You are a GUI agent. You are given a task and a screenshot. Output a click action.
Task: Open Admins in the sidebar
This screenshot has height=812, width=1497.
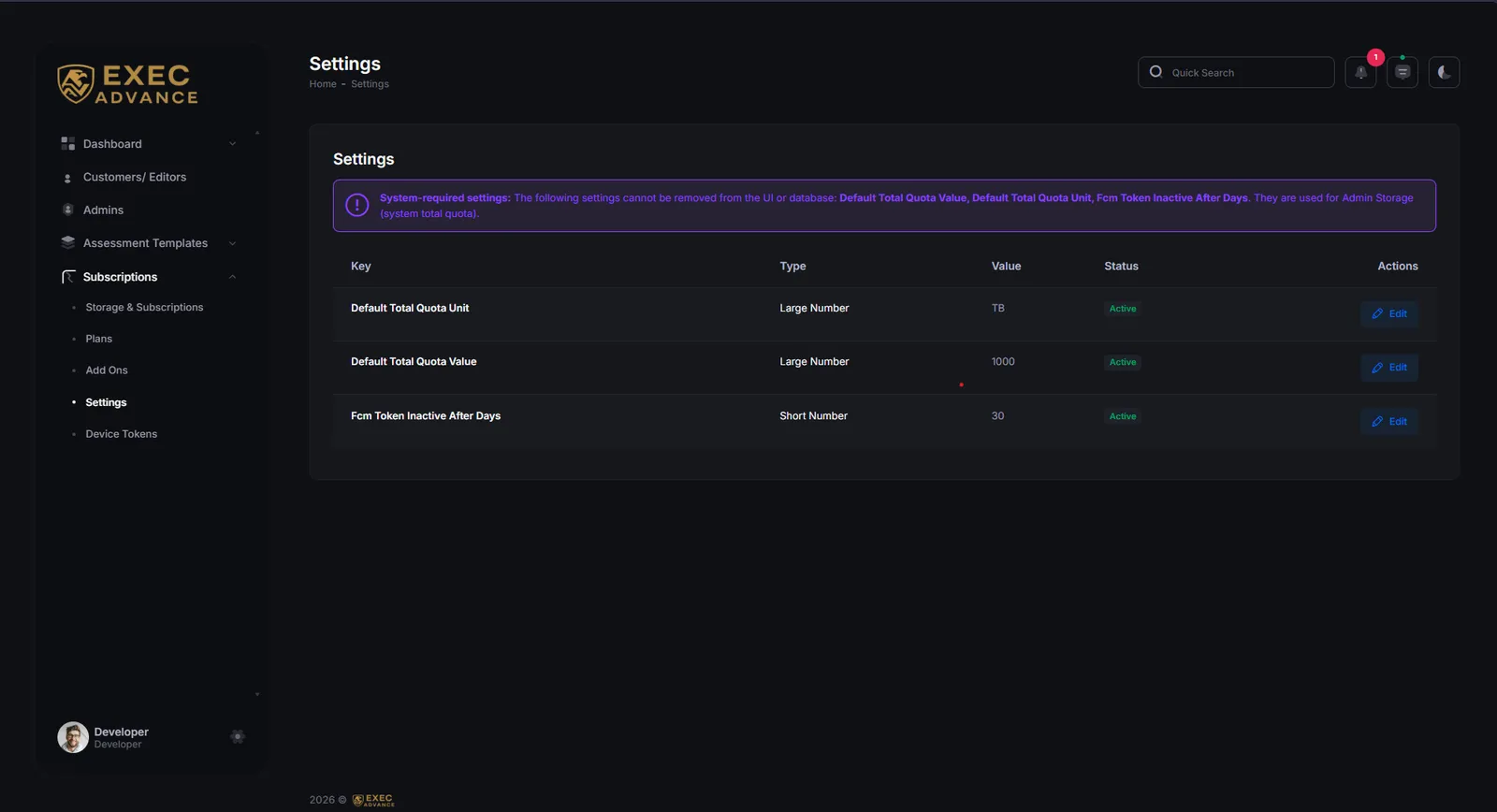pos(103,210)
